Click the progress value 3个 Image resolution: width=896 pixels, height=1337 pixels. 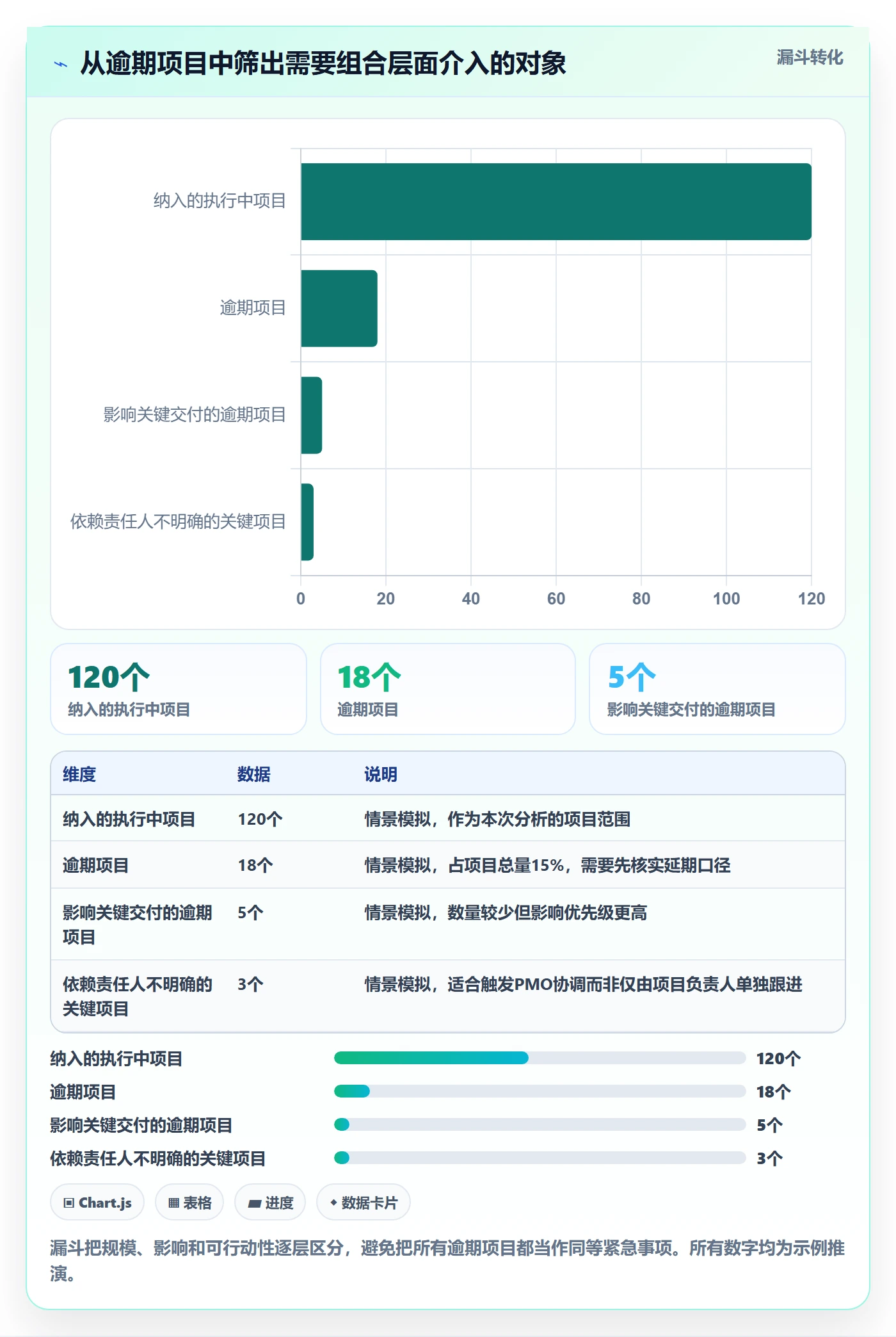click(770, 1158)
